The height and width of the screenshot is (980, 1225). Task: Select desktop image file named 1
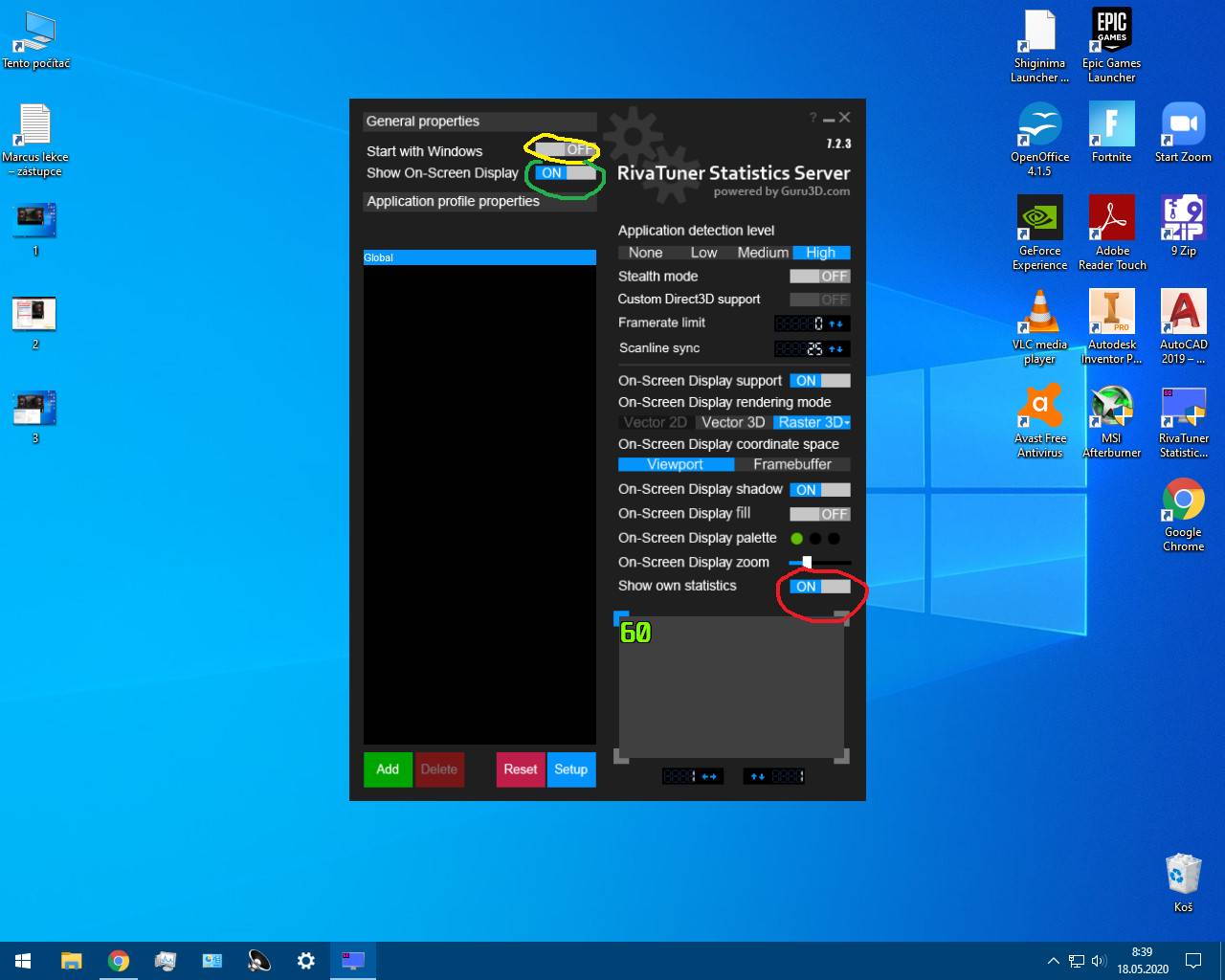pos(35,229)
